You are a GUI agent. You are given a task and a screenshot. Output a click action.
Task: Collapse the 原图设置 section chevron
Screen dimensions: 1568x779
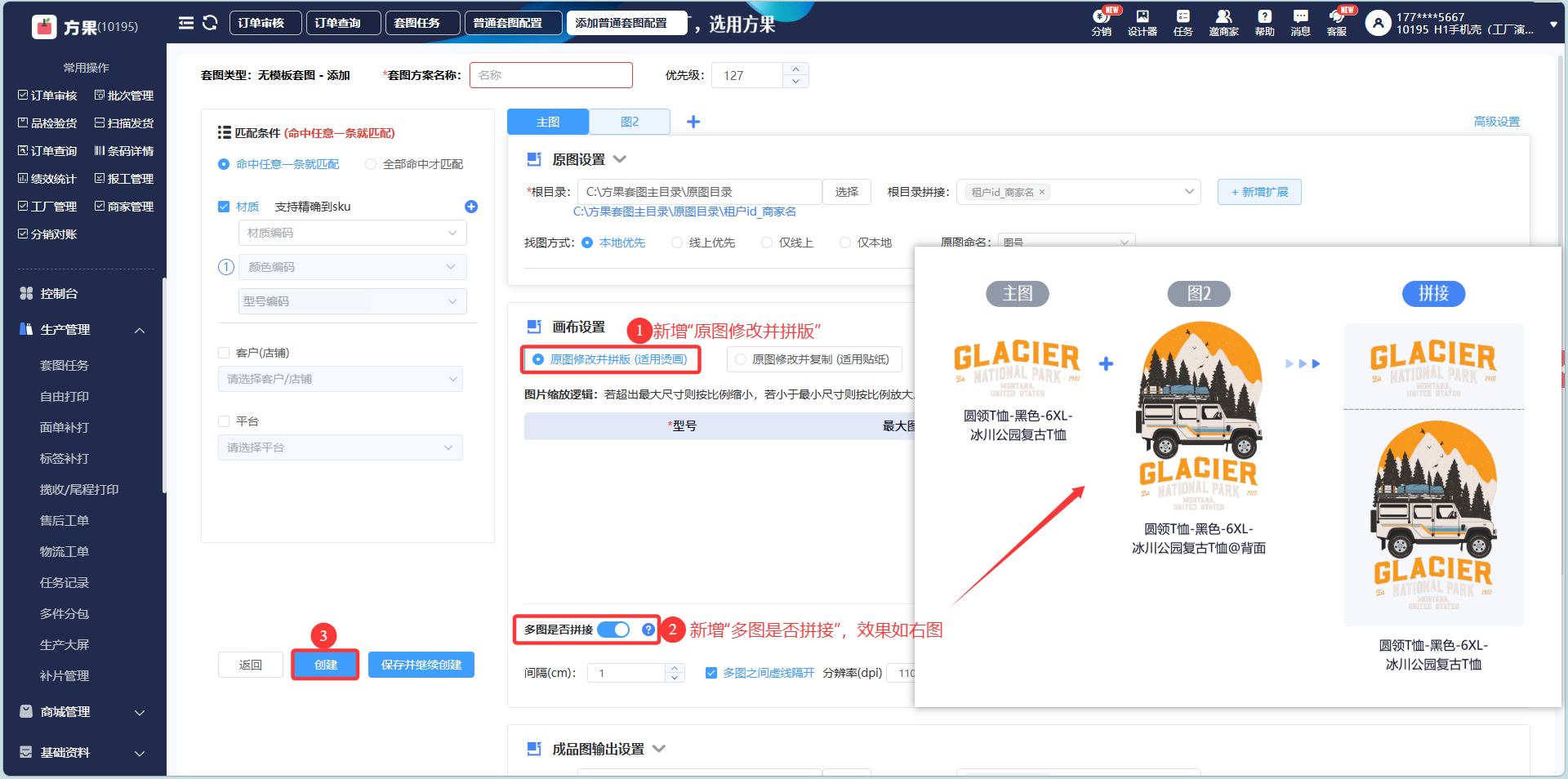(620, 159)
